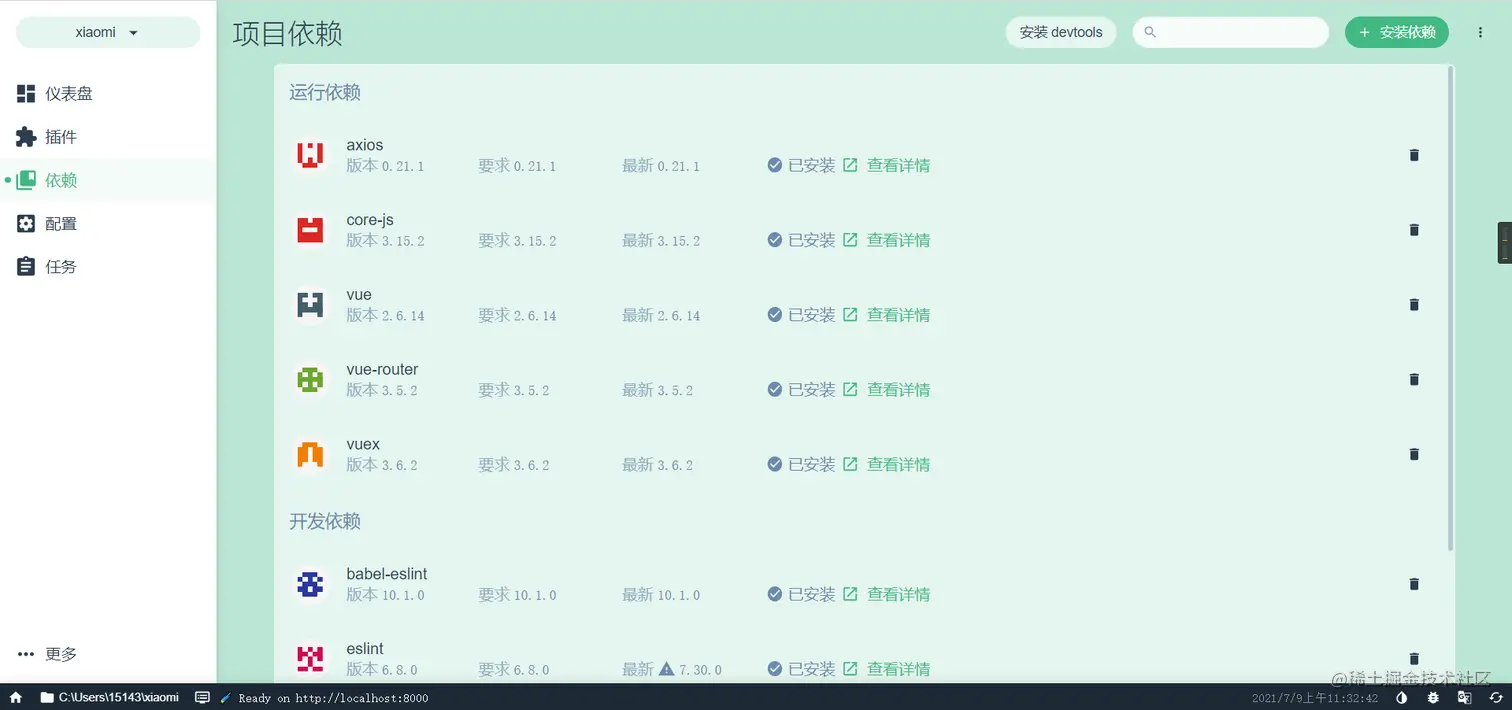
Task: Delete the core-js dependency
Action: pyautogui.click(x=1414, y=230)
